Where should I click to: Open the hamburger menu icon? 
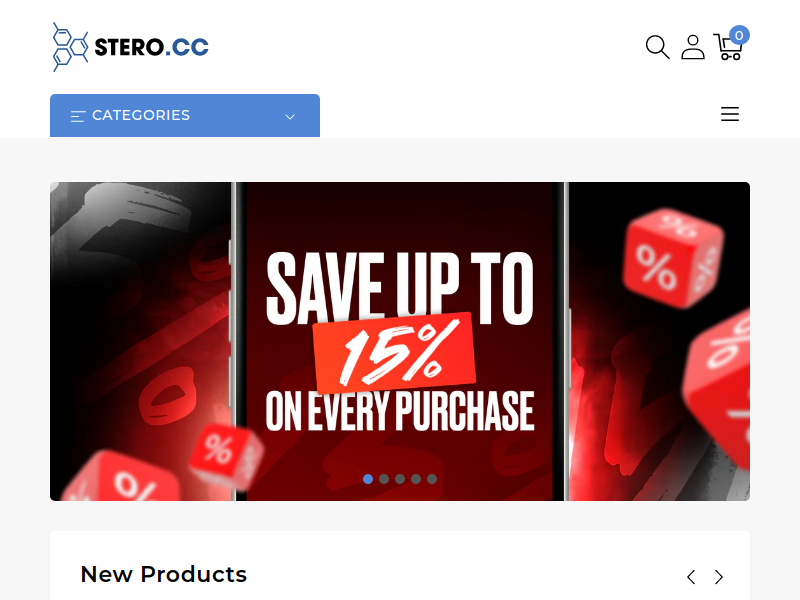[x=730, y=114]
